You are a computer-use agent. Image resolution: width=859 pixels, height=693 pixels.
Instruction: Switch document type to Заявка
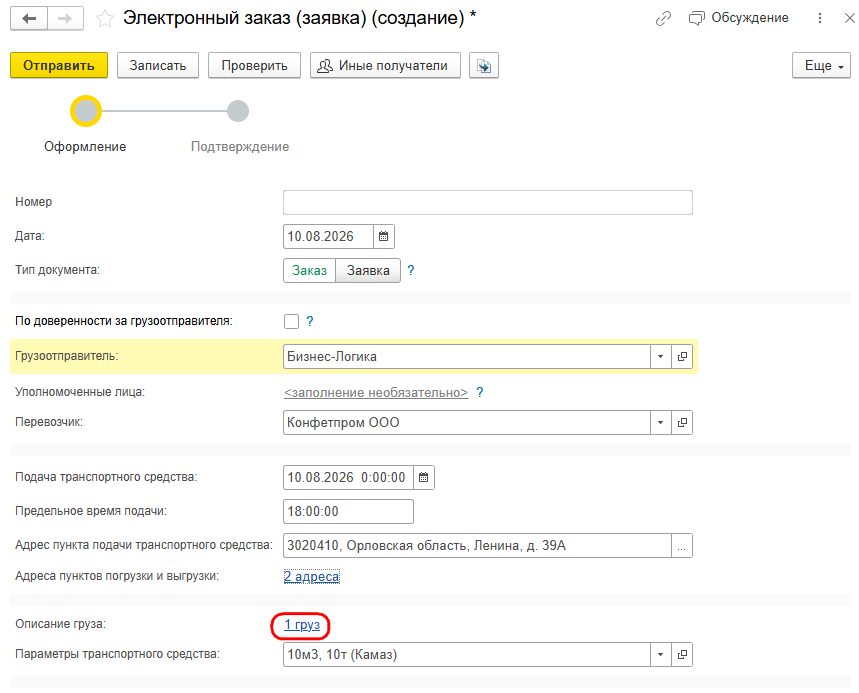pyautogui.click(x=368, y=271)
